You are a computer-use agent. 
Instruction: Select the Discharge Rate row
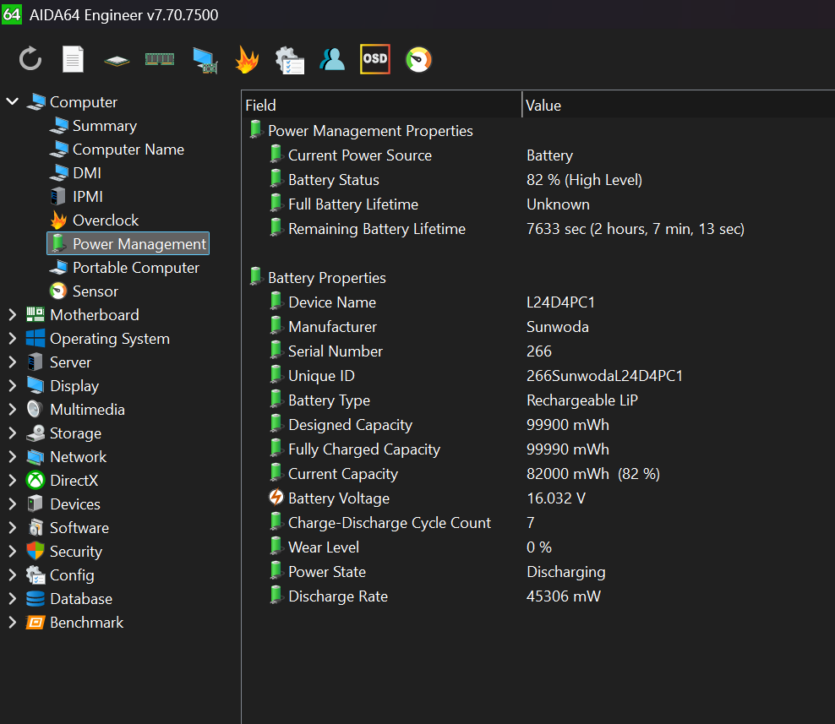pyautogui.click(x=538, y=596)
